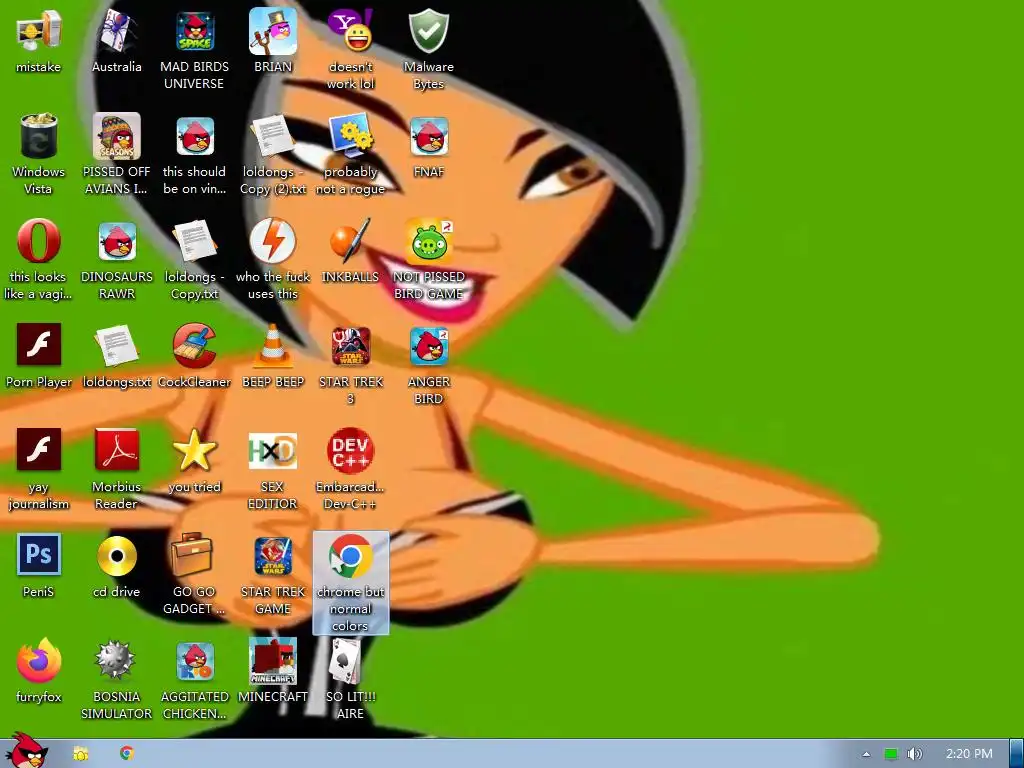Screen dimensions: 1024x768
Task: Launch the Photoshop Ps icon
Action: coord(38,554)
